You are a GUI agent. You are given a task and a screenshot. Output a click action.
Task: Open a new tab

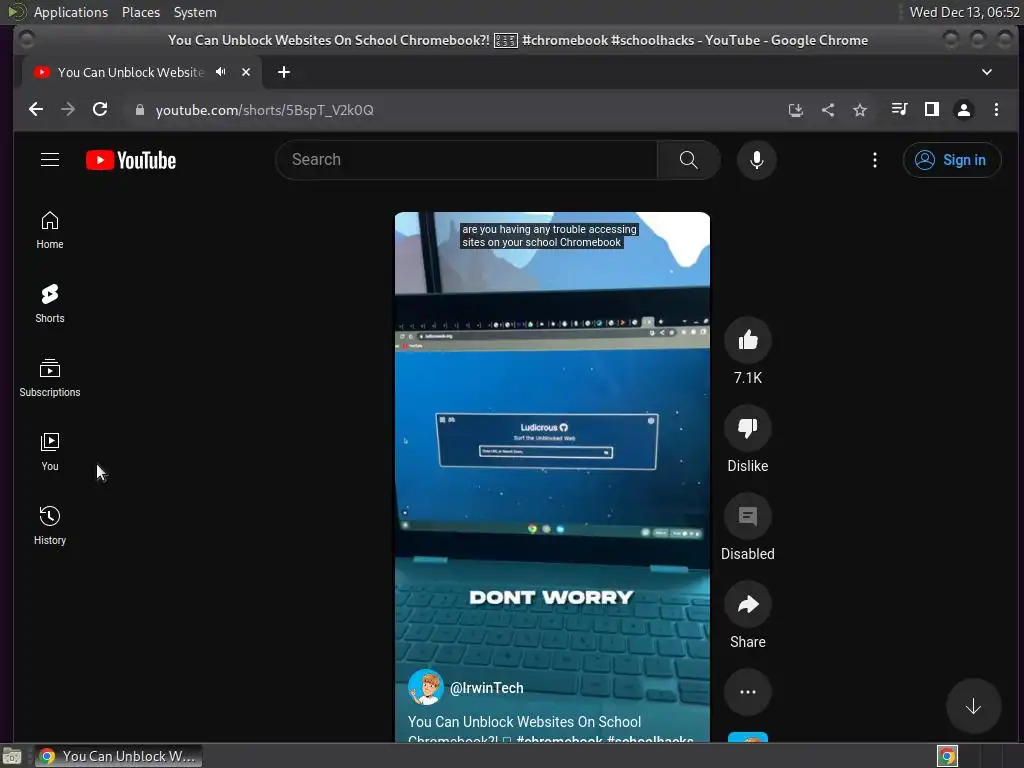[x=283, y=72]
